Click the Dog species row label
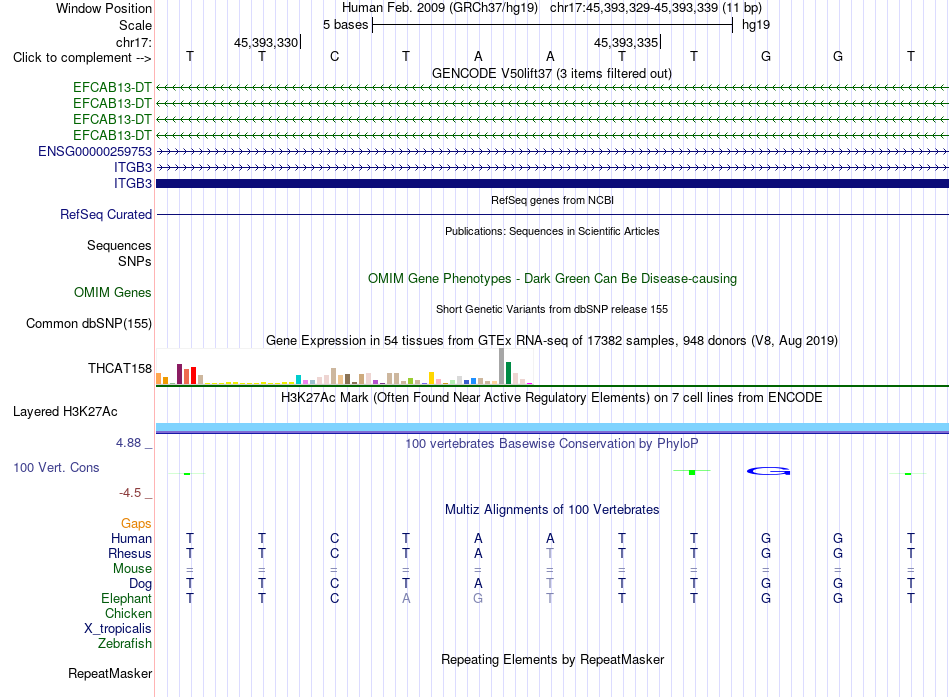The height and width of the screenshot is (697, 950). [x=140, y=584]
